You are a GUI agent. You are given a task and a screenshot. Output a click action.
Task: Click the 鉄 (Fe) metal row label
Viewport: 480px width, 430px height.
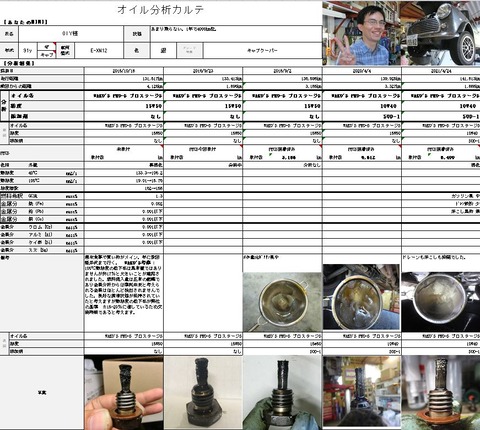click(42, 204)
